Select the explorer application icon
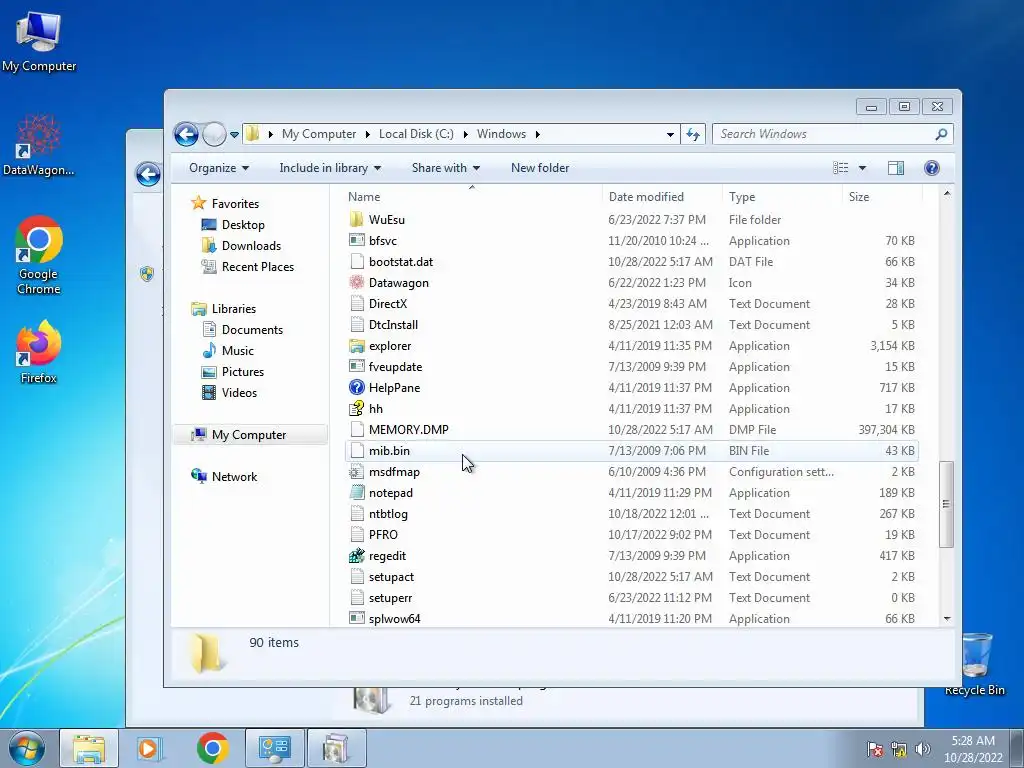Image resolution: width=1024 pixels, height=768 pixels. pyautogui.click(x=357, y=345)
